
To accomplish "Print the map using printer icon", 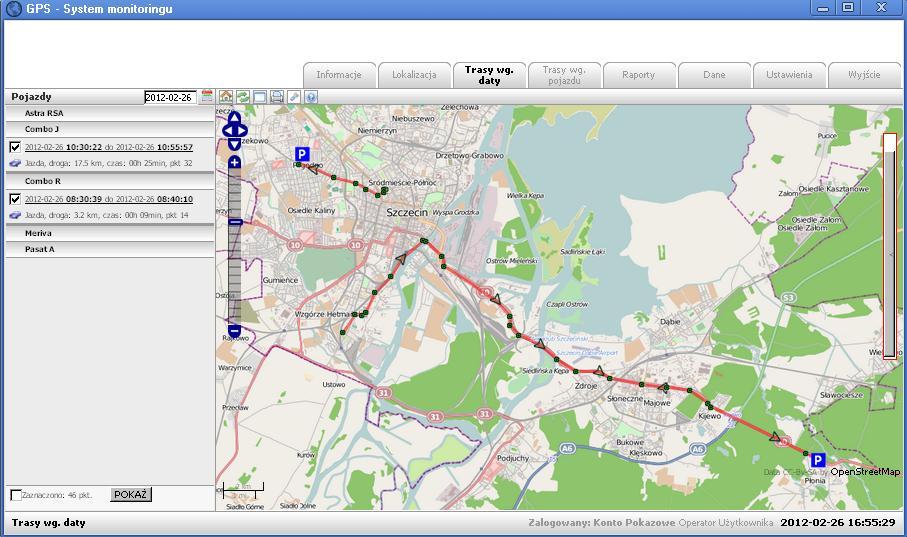I will pyautogui.click(x=277, y=97).
